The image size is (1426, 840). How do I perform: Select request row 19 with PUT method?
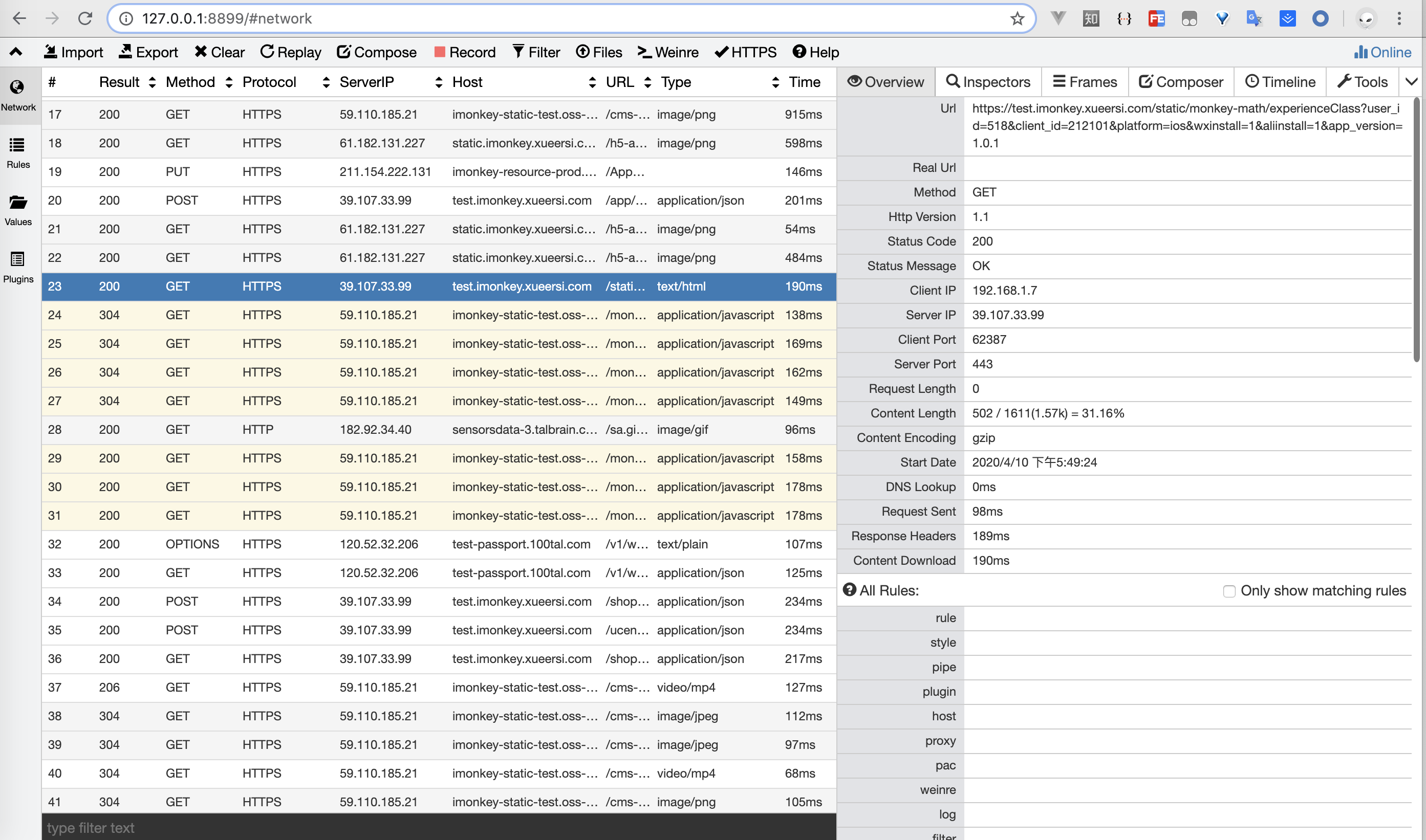coord(439,172)
